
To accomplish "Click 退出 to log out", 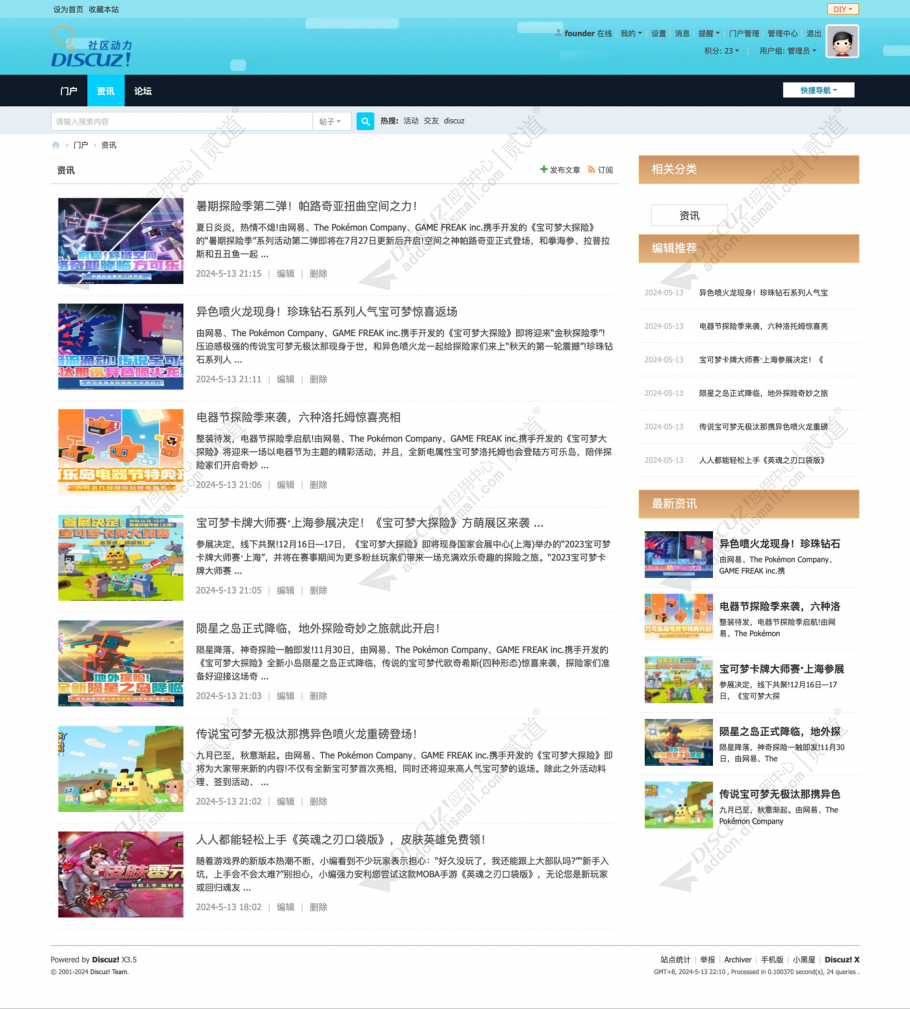I will (x=814, y=33).
